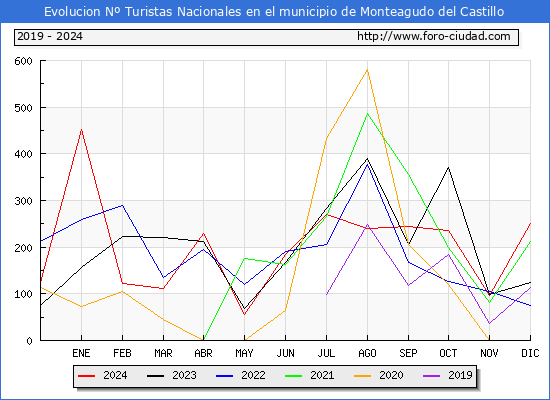This screenshot has width=550, height=400.
Task: Click the FEB month axis label
Action: click(x=122, y=353)
